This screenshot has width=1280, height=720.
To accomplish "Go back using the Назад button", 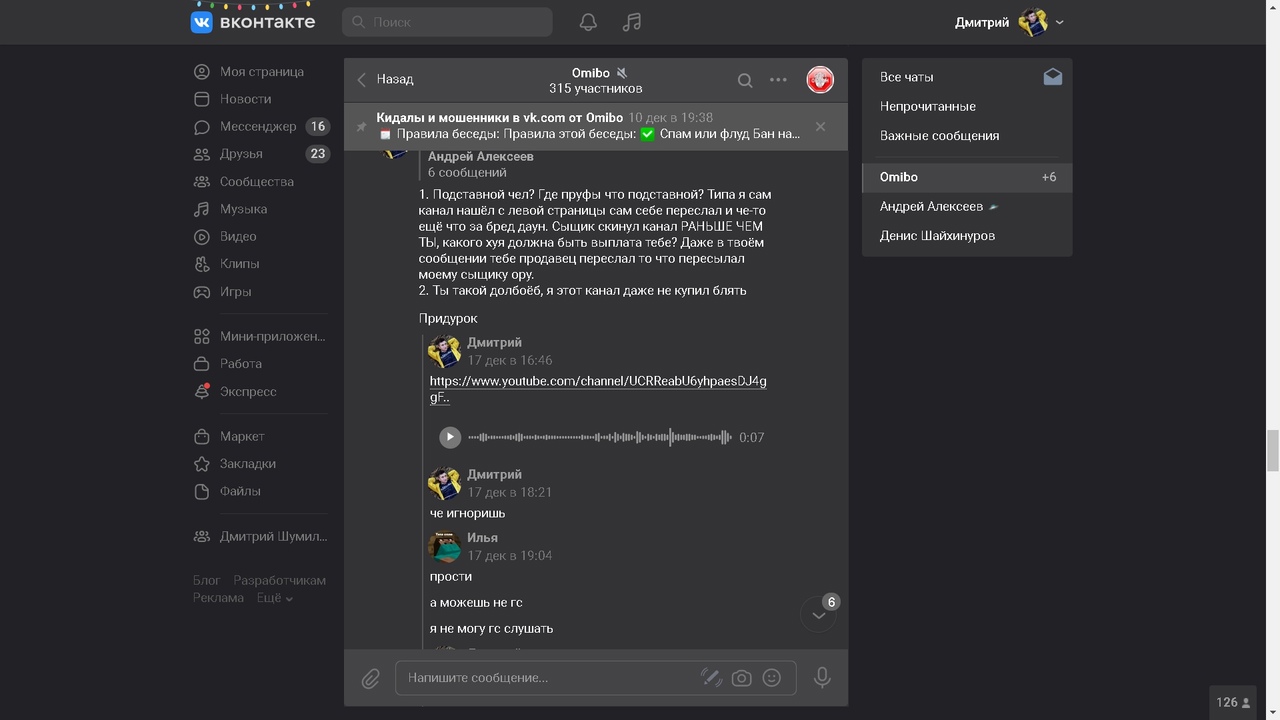I will pyautogui.click(x=385, y=80).
